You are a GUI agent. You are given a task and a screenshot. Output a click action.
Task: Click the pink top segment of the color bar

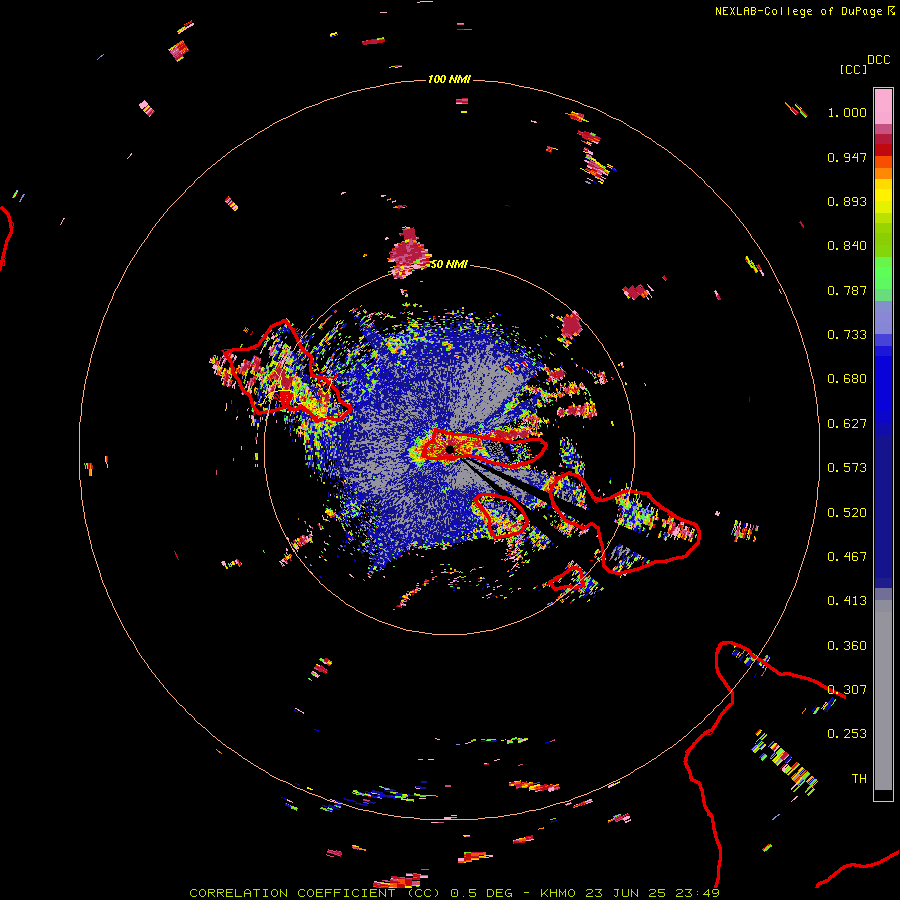point(883,107)
